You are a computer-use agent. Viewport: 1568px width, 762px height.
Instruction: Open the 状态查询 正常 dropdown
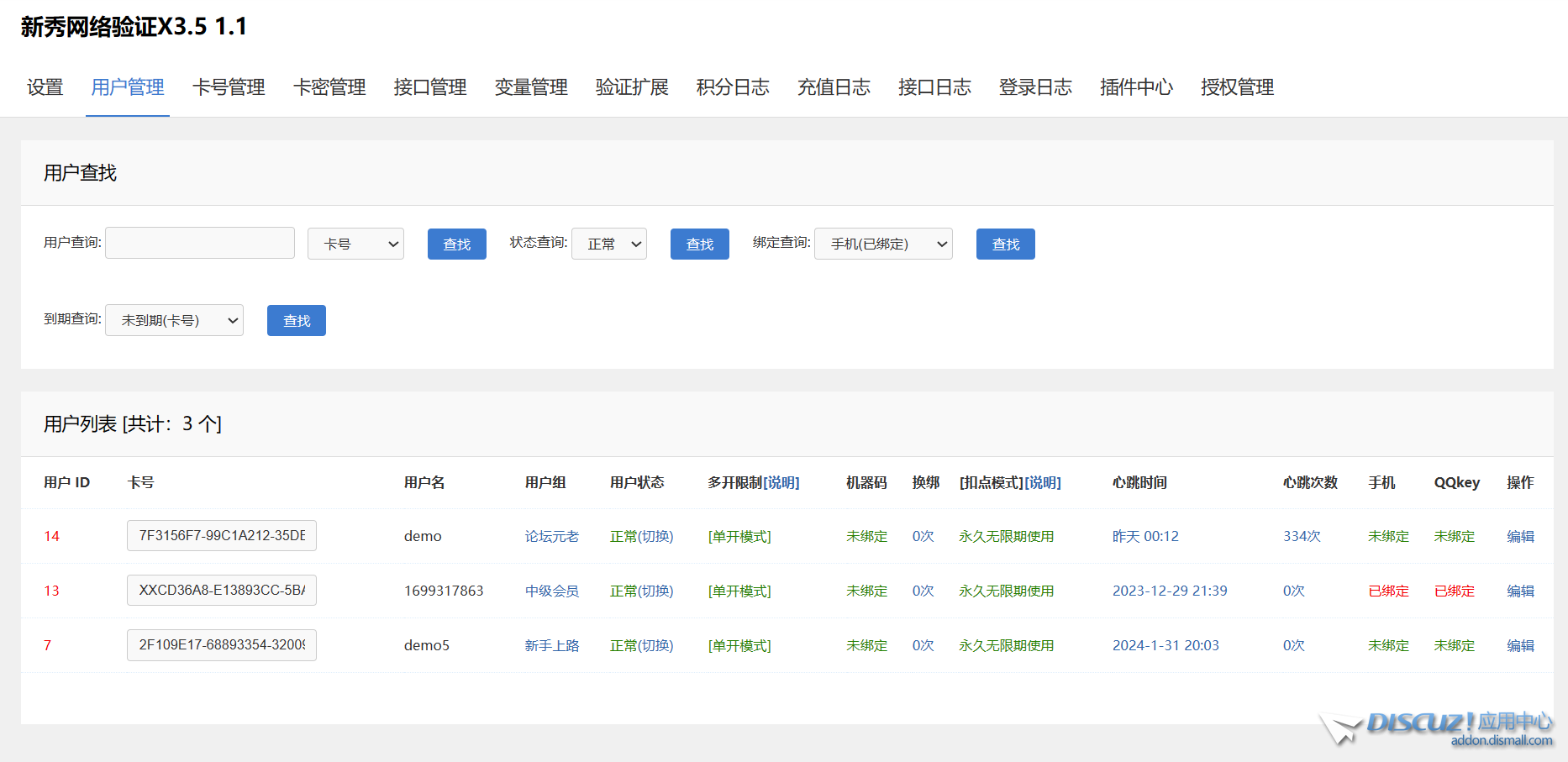[x=609, y=244]
